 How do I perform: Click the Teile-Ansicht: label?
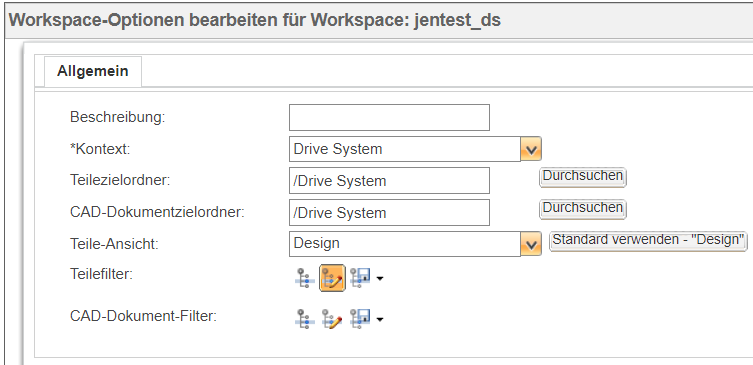[x=114, y=244]
